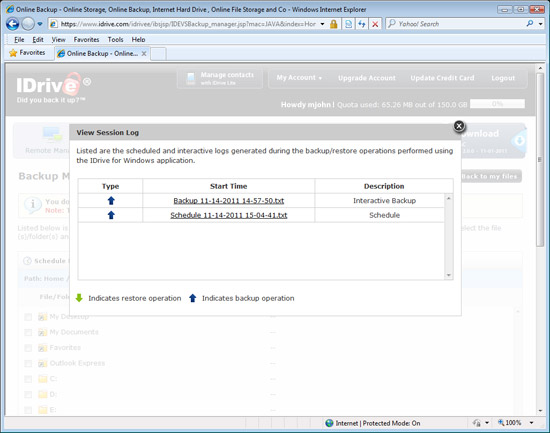Viewport: 550px width, 433px height.
Task: Click the Interactive Backup description cell
Action: coord(384,201)
